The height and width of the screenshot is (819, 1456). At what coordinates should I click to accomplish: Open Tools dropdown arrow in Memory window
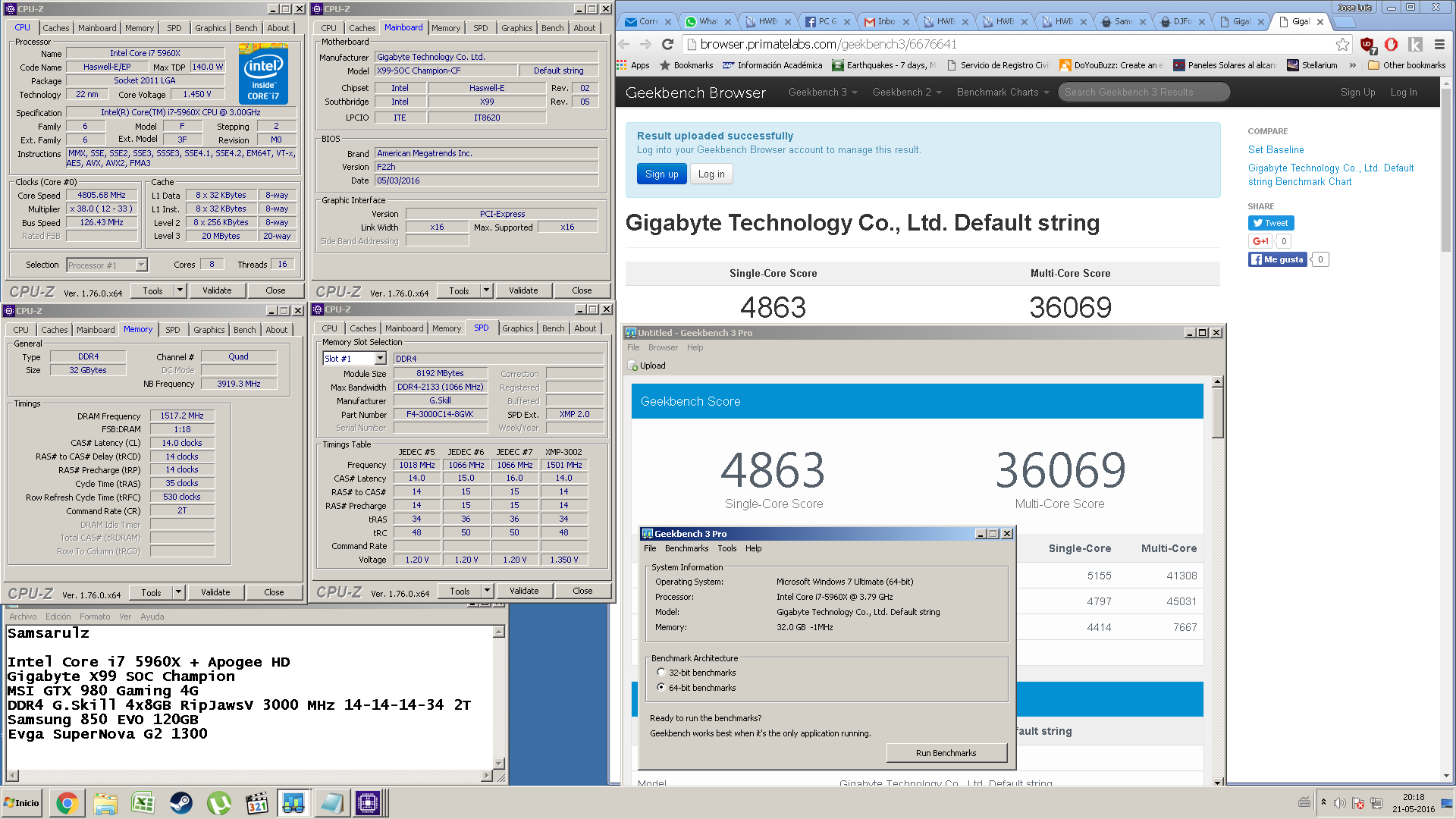[179, 592]
